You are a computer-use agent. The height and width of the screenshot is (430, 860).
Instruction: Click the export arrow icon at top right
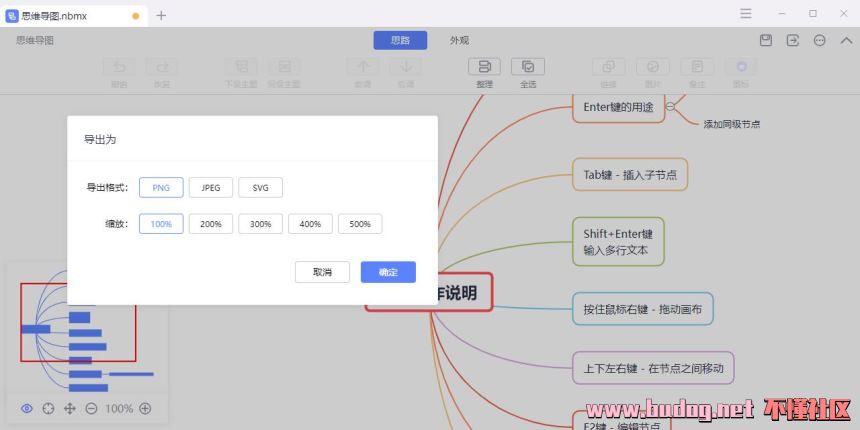click(793, 41)
